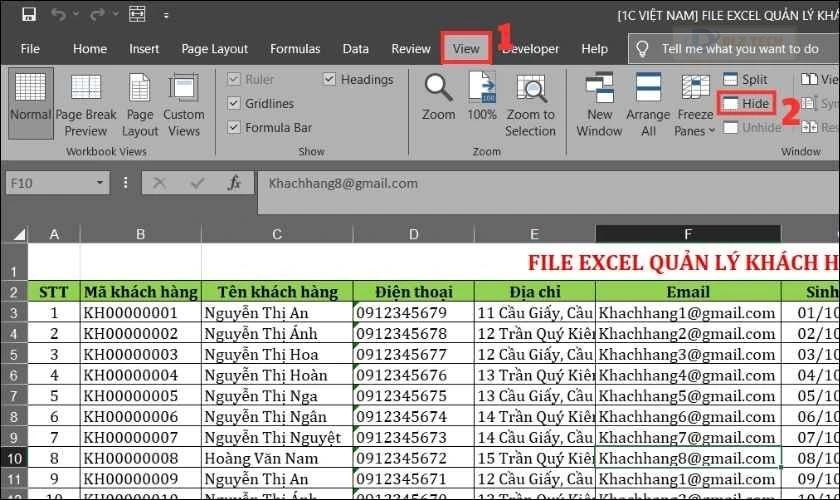The width and height of the screenshot is (840, 500).
Task: Click the Hide window button
Action: [x=746, y=103]
